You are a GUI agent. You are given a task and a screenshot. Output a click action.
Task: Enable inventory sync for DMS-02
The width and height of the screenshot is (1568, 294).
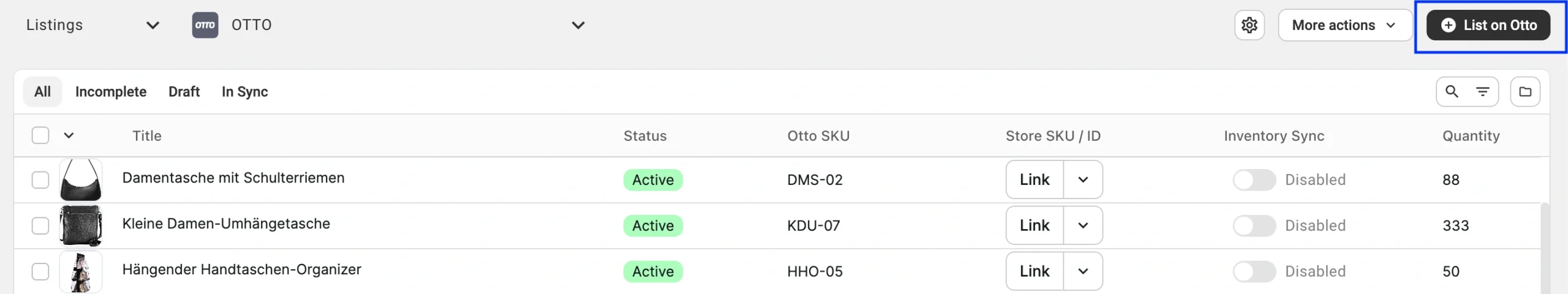[1254, 180]
